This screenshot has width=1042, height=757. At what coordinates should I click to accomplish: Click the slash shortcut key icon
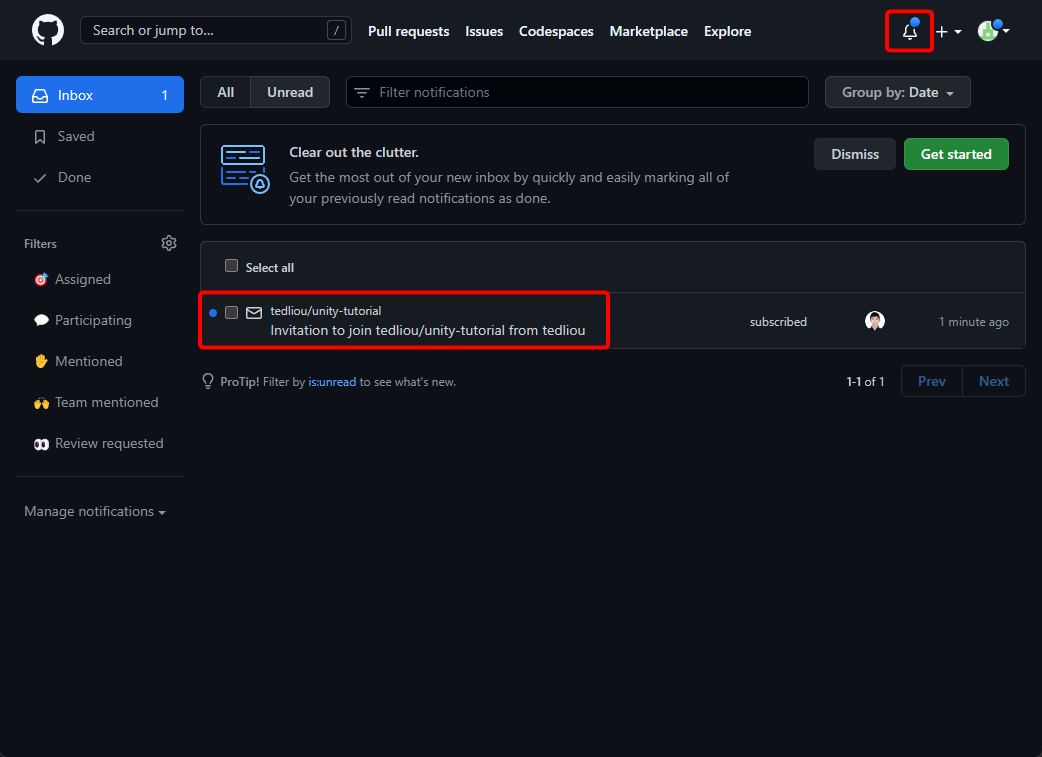336,31
